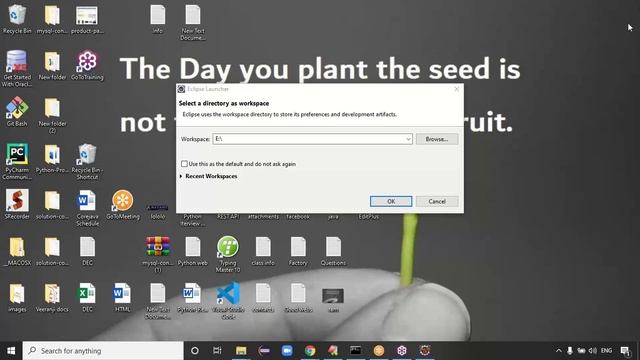Open File Explorer from the taskbar
The height and width of the screenshot is (360, 640).
(241, 351)
